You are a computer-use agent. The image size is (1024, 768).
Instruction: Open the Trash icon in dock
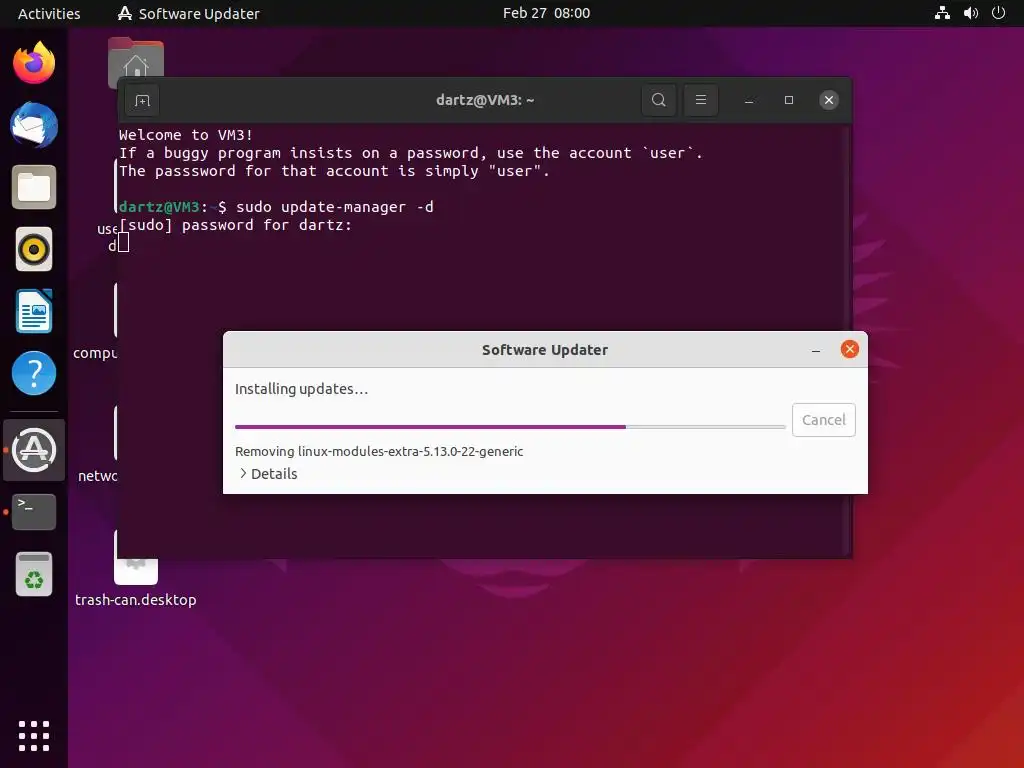coord(34,574)
